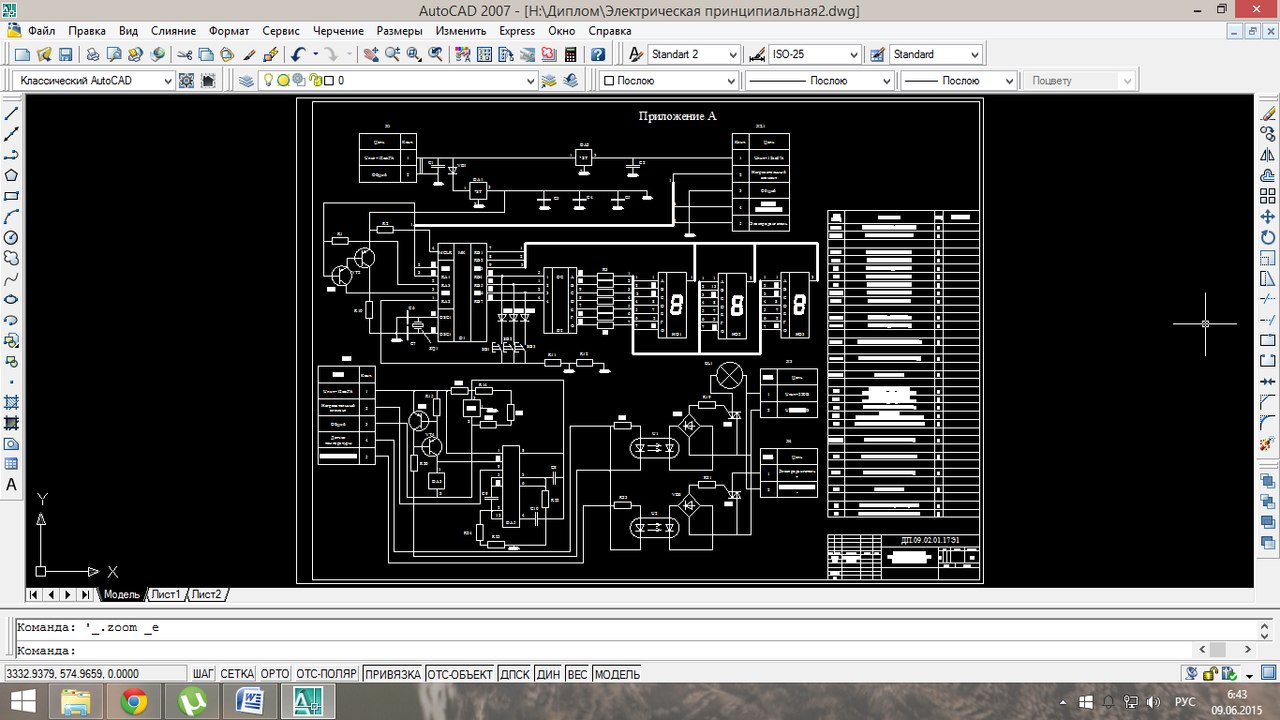
Task: Click the coordinates readout in status bar
Action: [95, 674]
